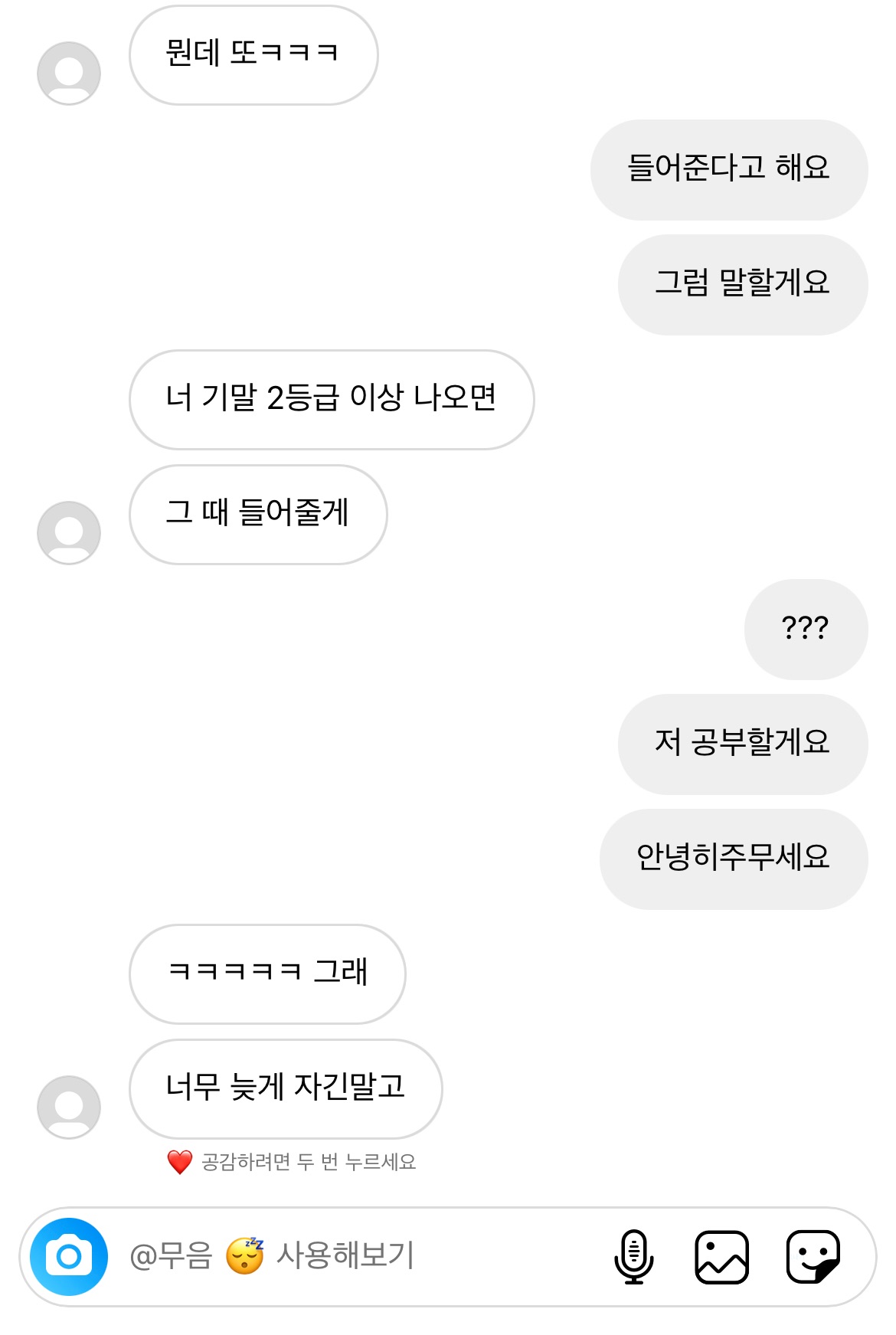The height and width of the screenshot is (1335, 896).
Task: Click the red heart reaction icon
Action: pyautogui.click(x=180, y=1162)
